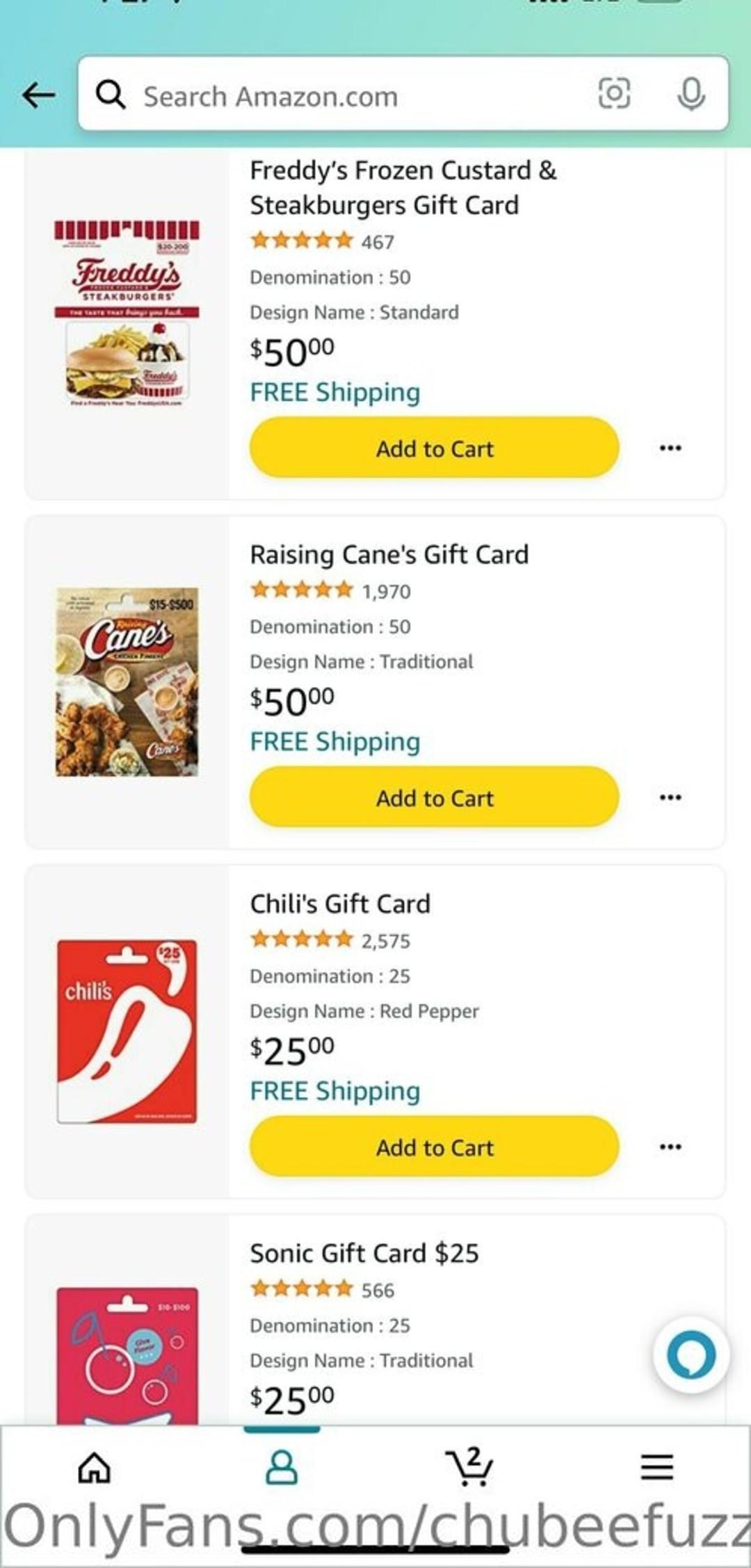The image size is (751, 1568).
Task: Open the shopping cart icon
Action: tap(469, 1466)
